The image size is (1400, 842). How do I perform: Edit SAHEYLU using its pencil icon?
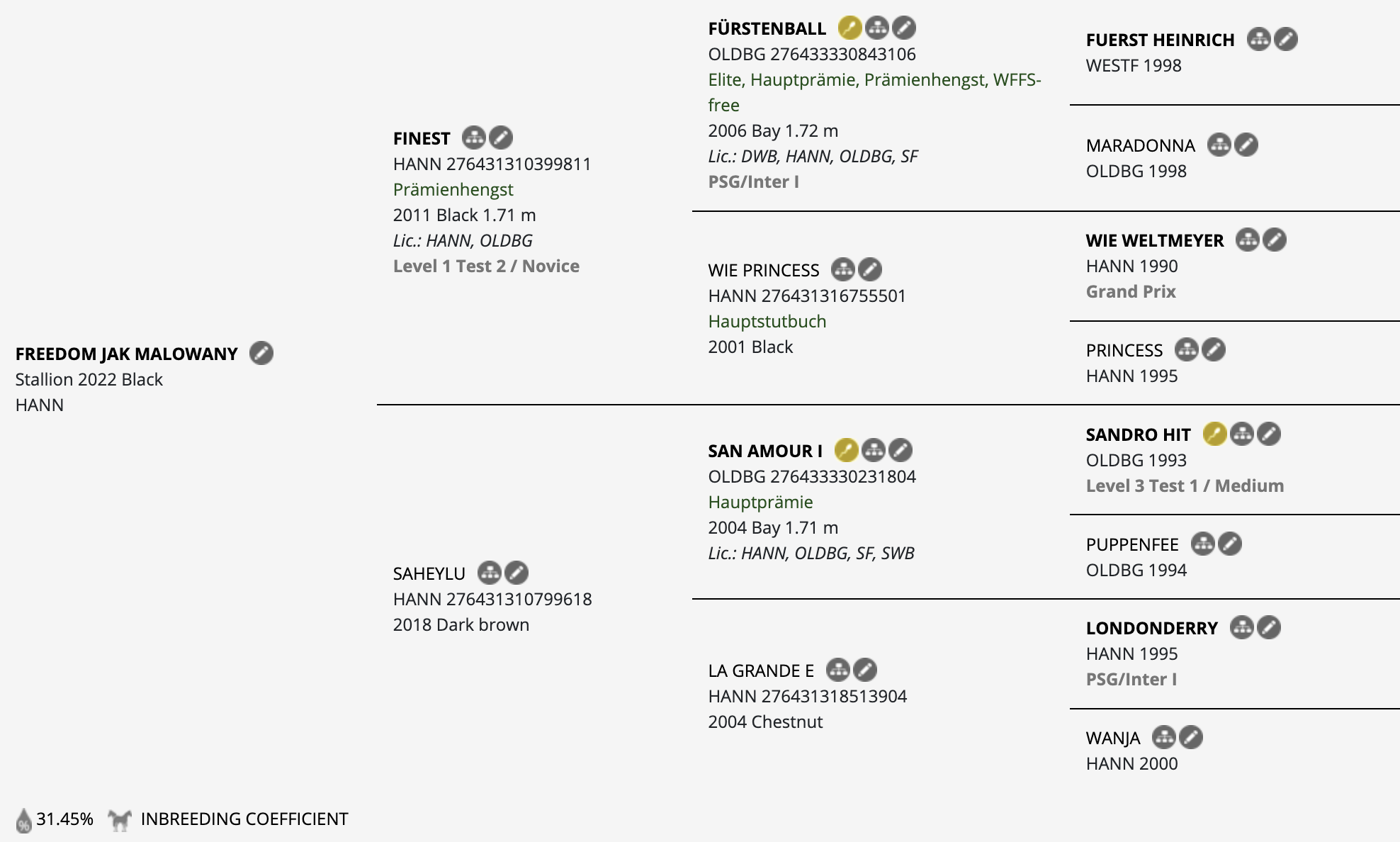[x=516, y=573]
